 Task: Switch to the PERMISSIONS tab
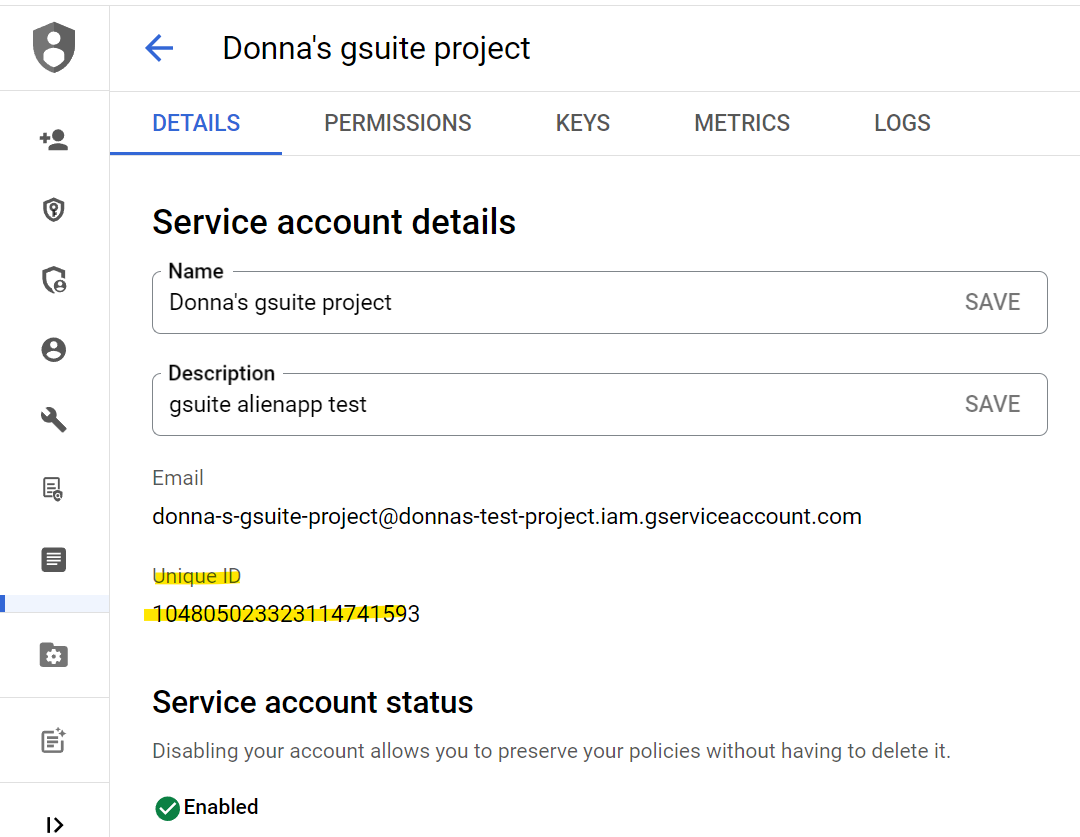coord(397,123)
